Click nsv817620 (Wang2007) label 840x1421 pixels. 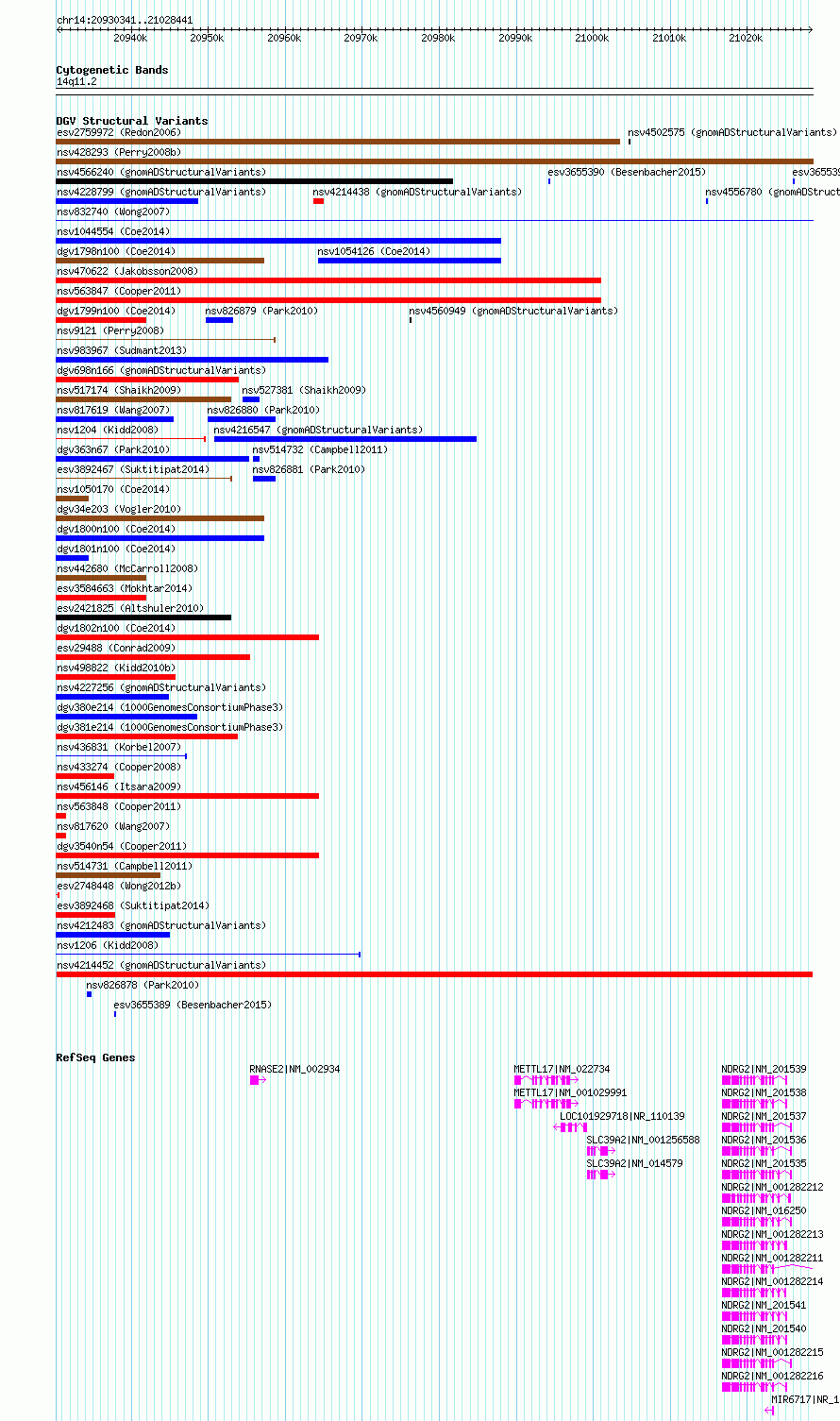pos(112,826)
